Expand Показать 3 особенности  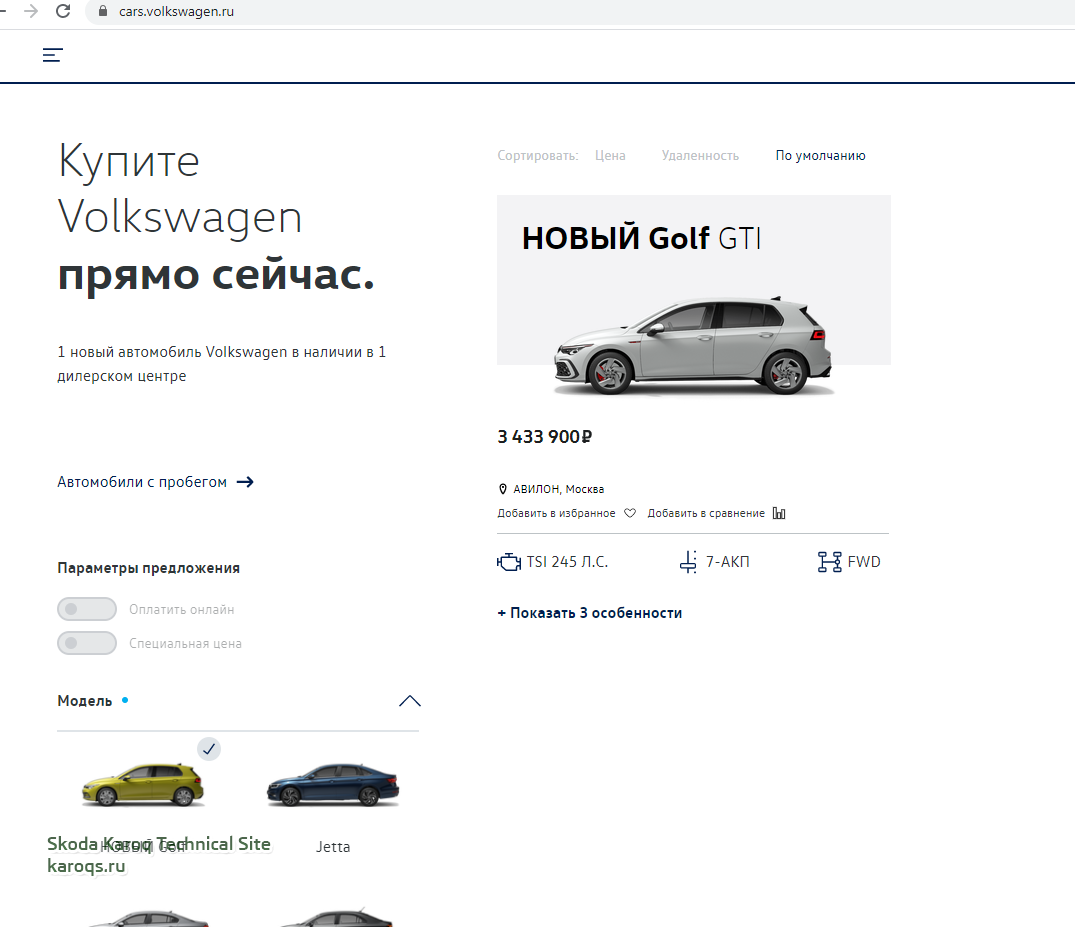(x=590, y=613)
